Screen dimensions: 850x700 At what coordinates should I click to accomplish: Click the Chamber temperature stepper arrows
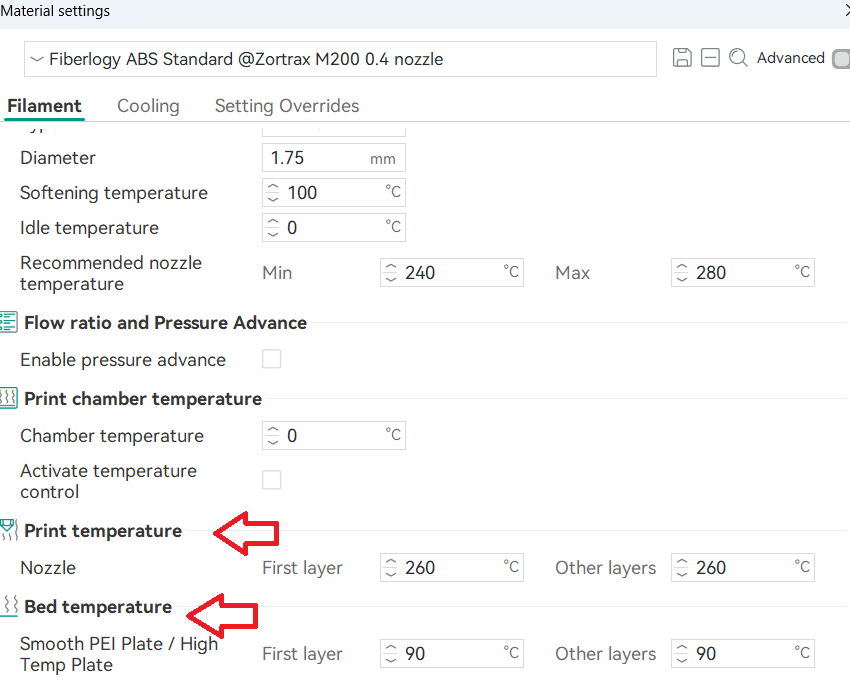click(x=272, y=436)
